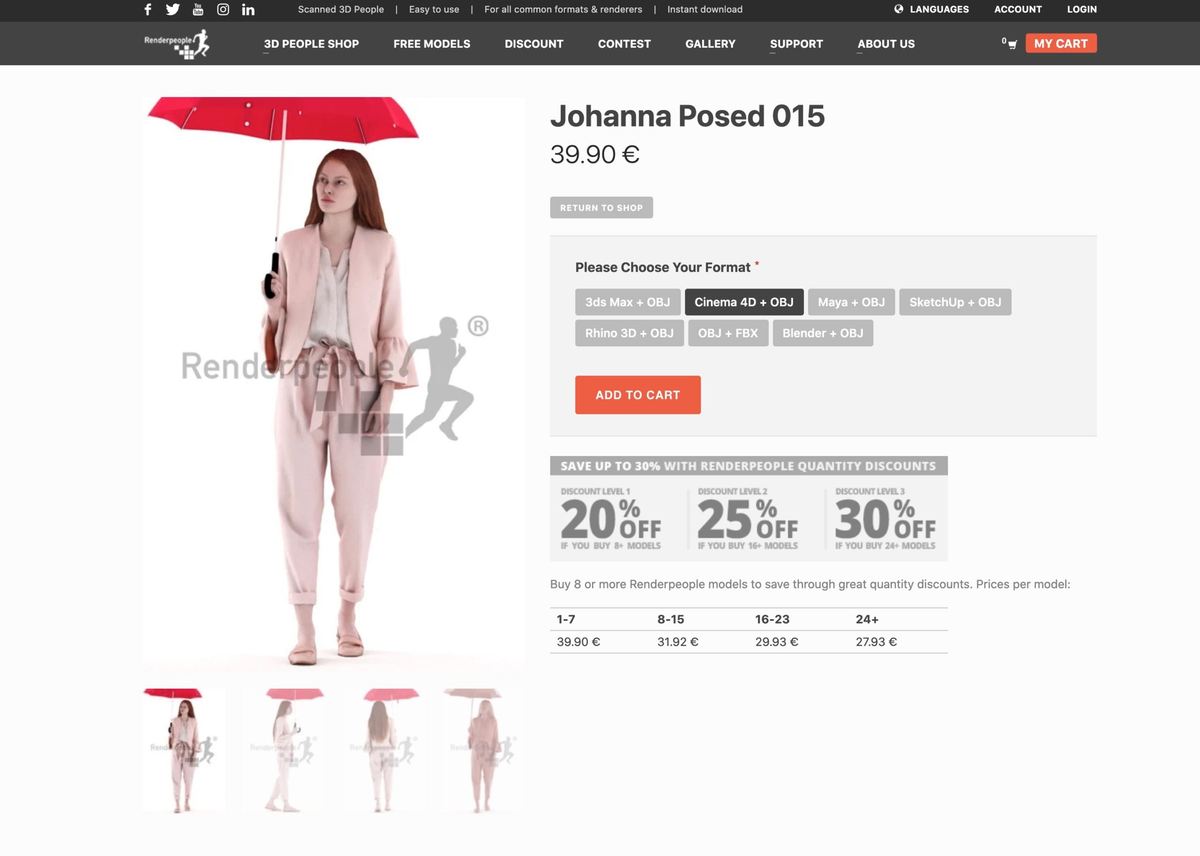Click the Johanna Posed 015 title
The image size is (1200, 856).
tap(688, 116)
